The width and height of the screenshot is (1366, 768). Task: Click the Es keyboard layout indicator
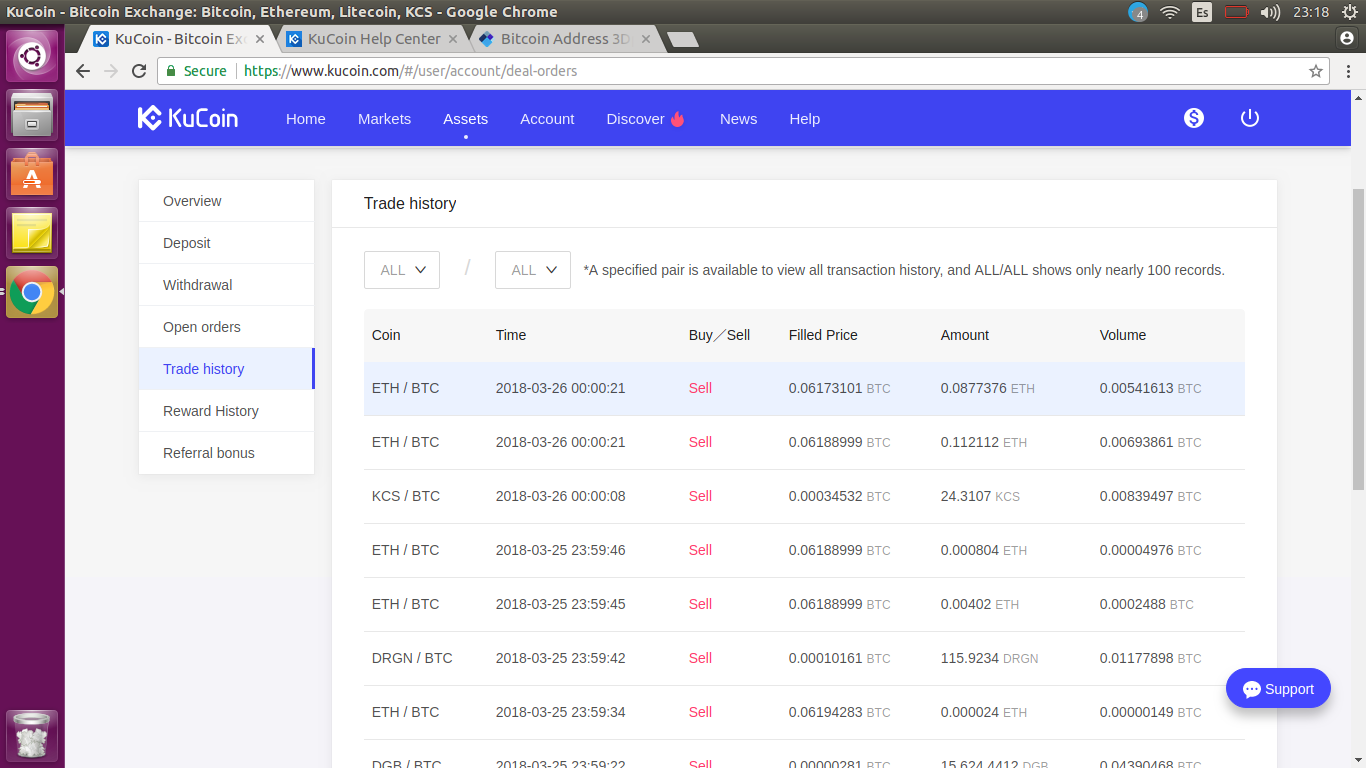pyautogui.click(x=1202, y=12)
